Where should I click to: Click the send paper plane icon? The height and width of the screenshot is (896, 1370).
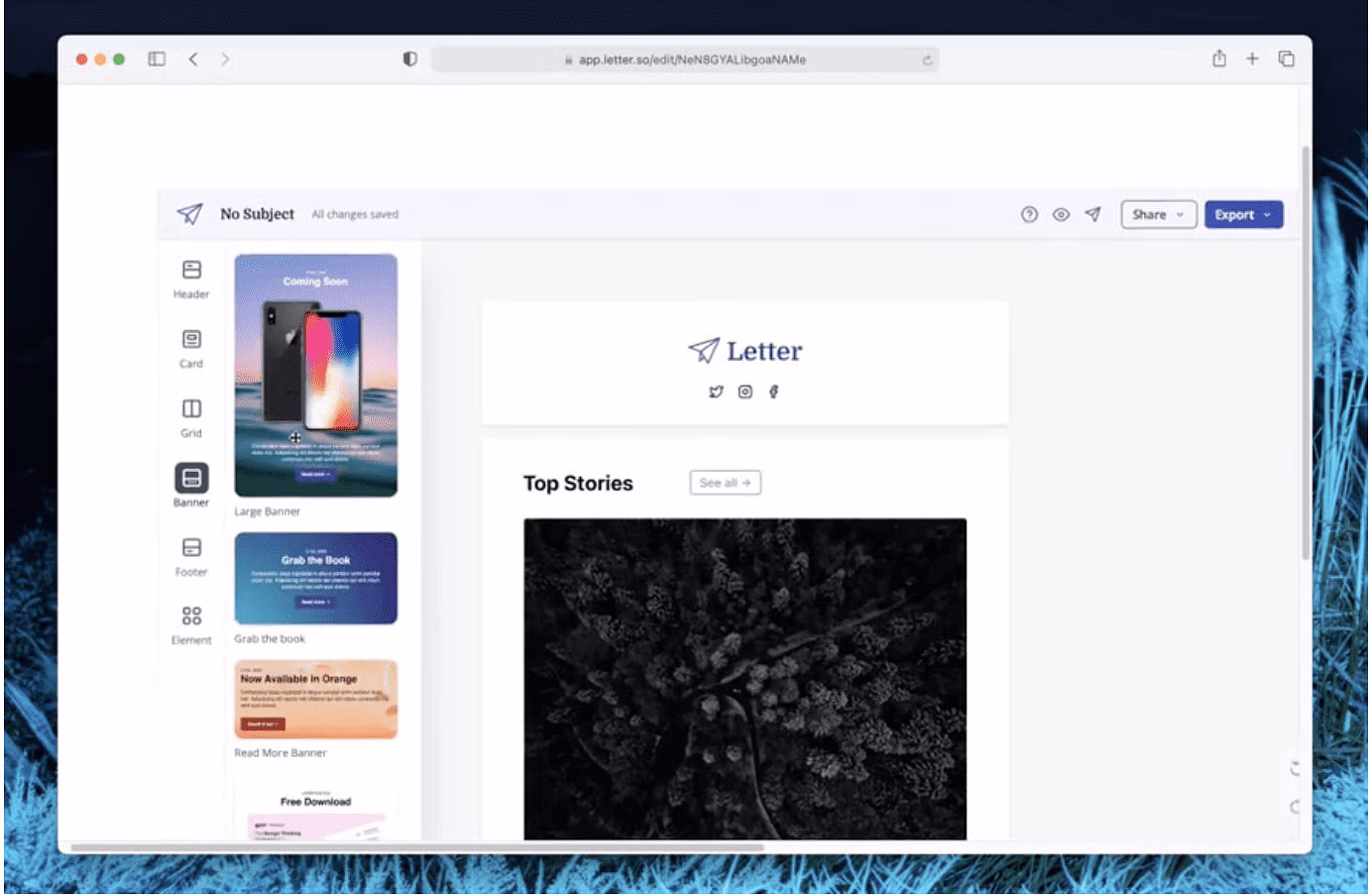(1092, 214)
